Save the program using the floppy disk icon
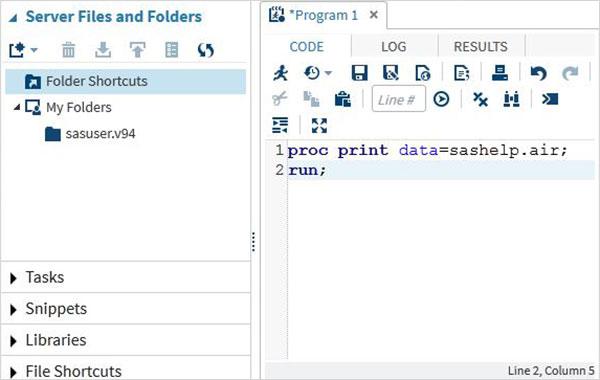600x380 pixels. pos(359,73)
